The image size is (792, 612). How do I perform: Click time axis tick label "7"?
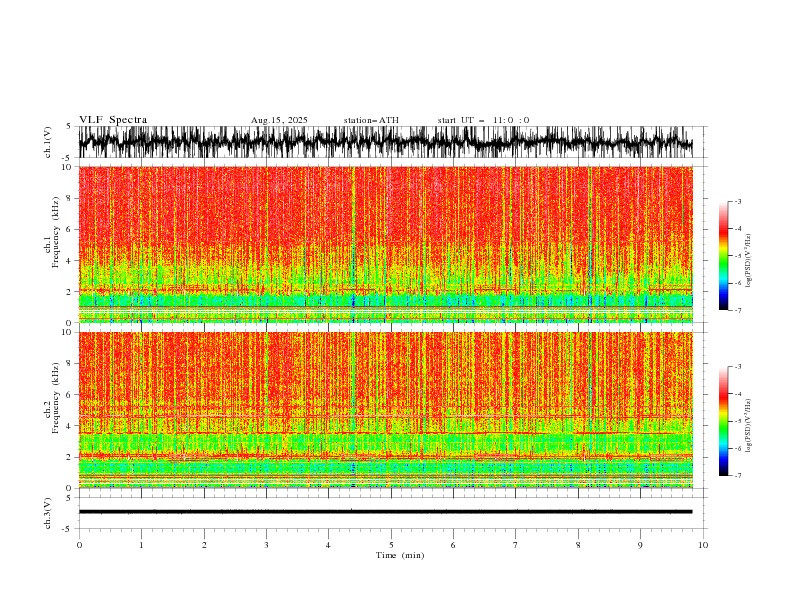[516, 545]
